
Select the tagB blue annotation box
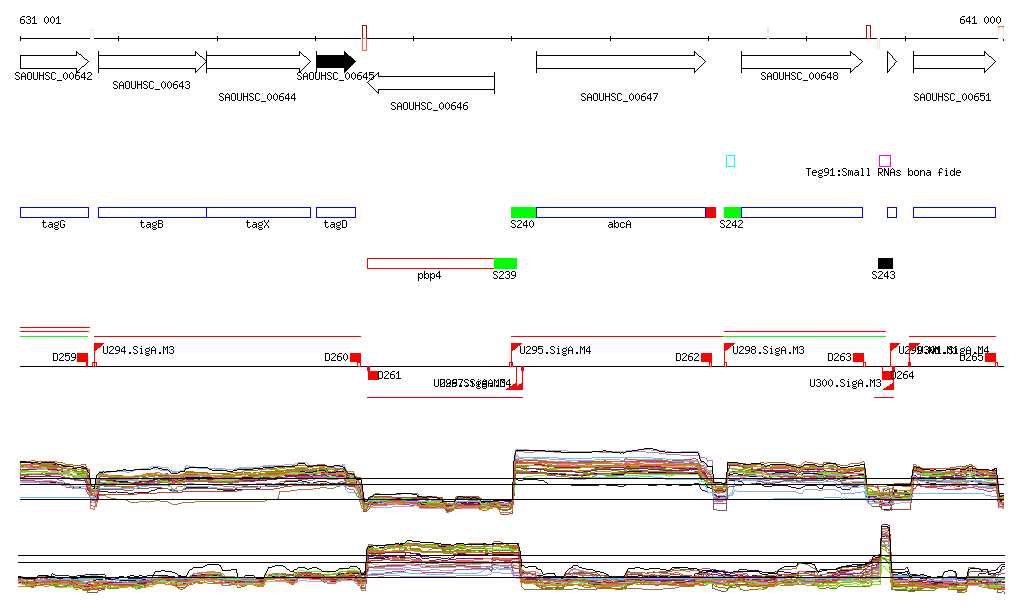click(152, 212)
